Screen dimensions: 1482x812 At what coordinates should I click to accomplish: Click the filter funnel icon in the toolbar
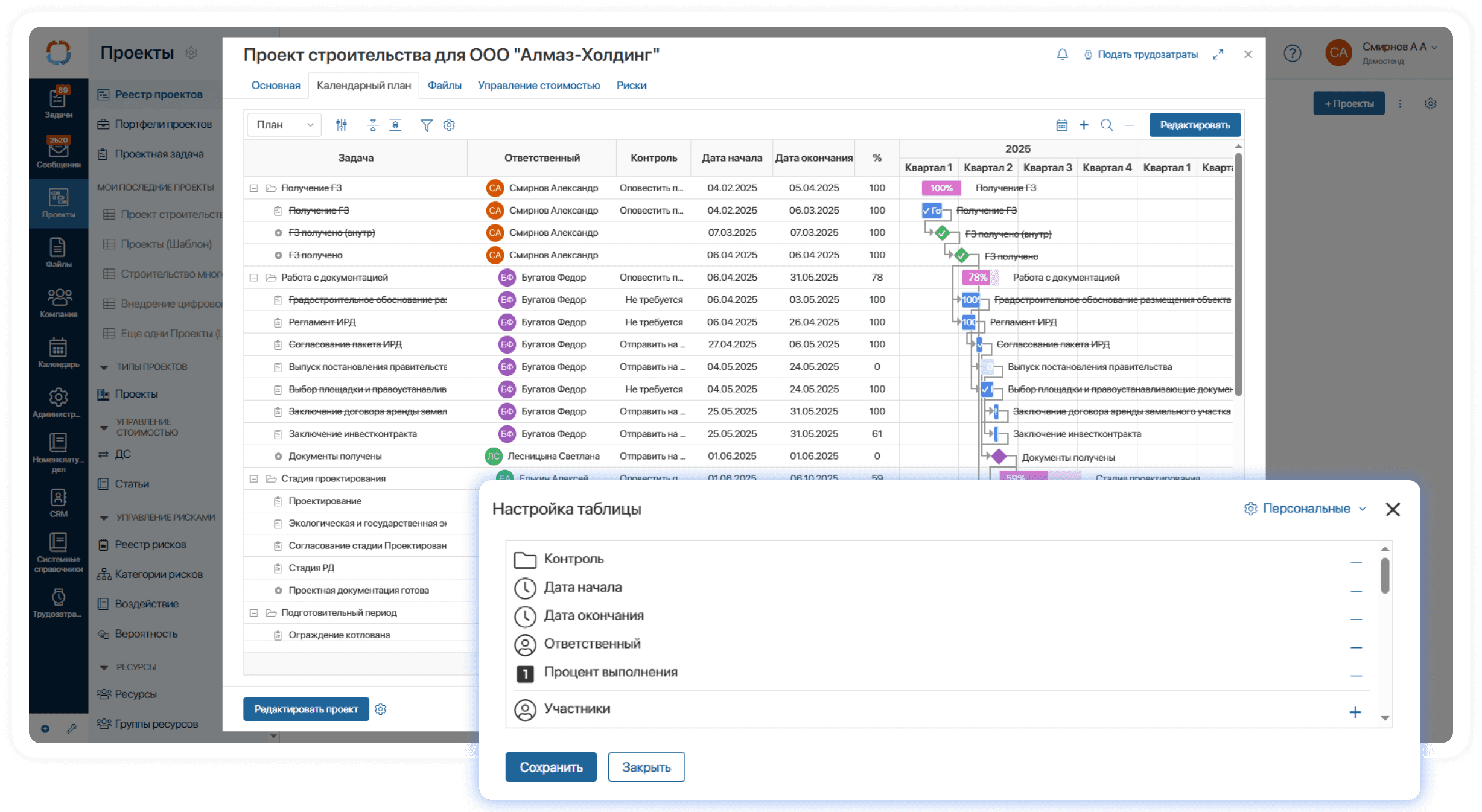pyautogui.click(x=426, y=125)
